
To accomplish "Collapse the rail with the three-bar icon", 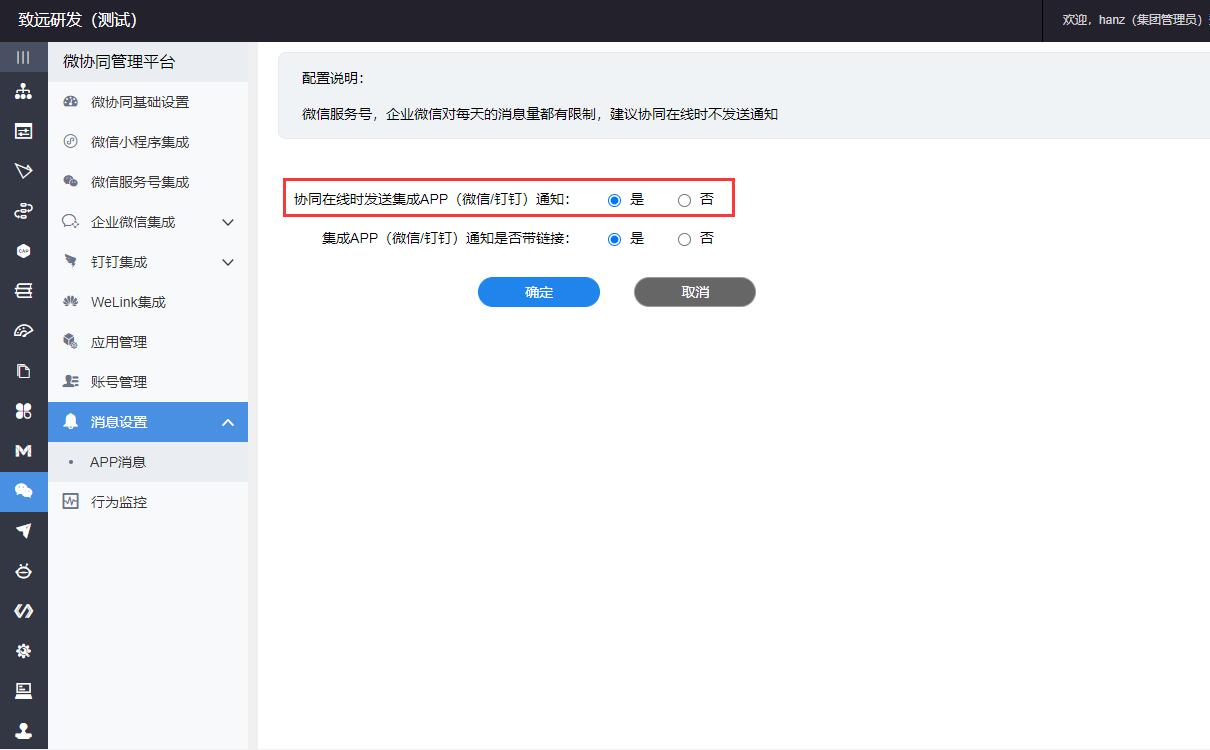I will [x=23, y=57].
